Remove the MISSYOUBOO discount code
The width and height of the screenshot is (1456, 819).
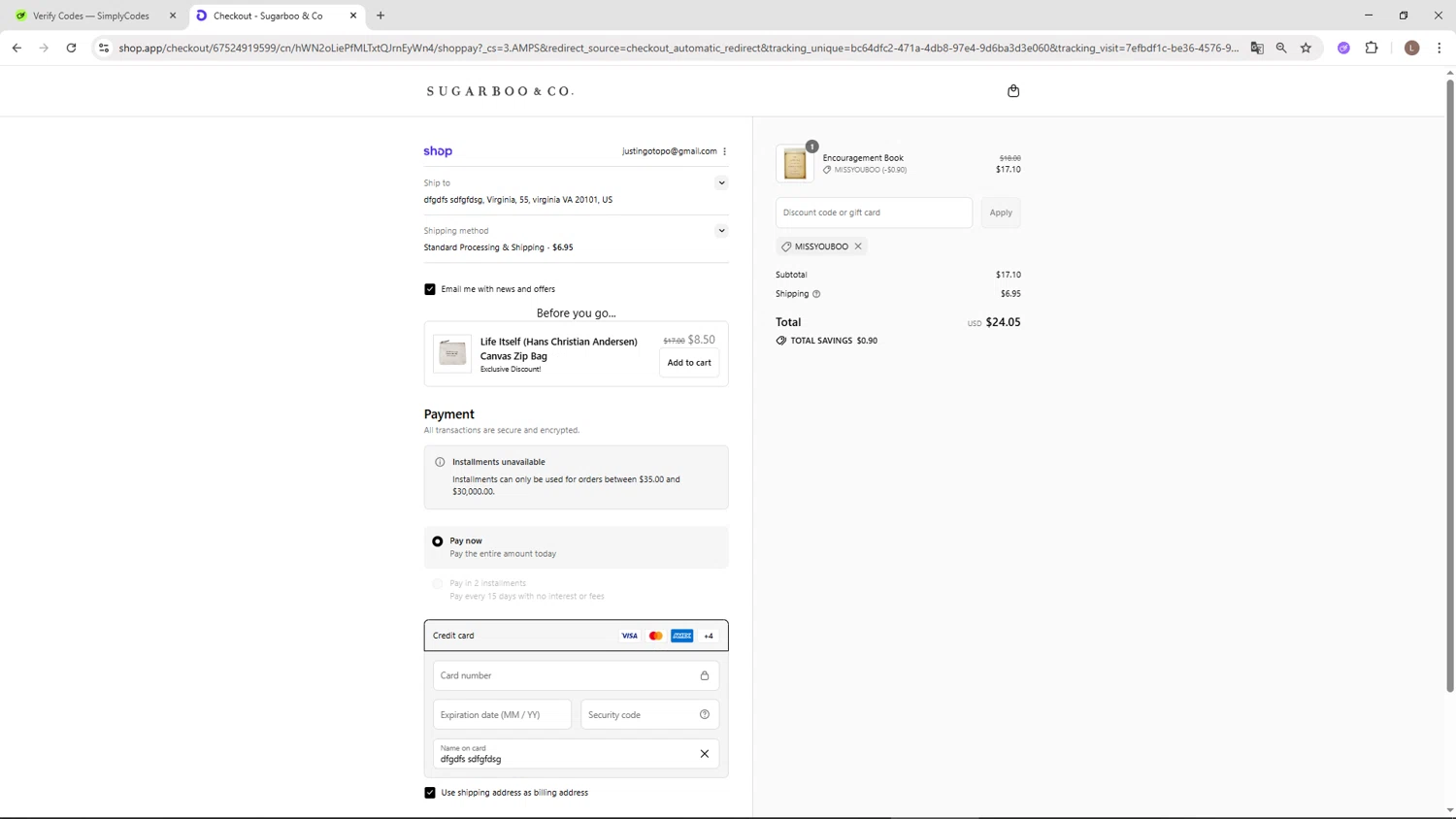[x=858, y=246]
